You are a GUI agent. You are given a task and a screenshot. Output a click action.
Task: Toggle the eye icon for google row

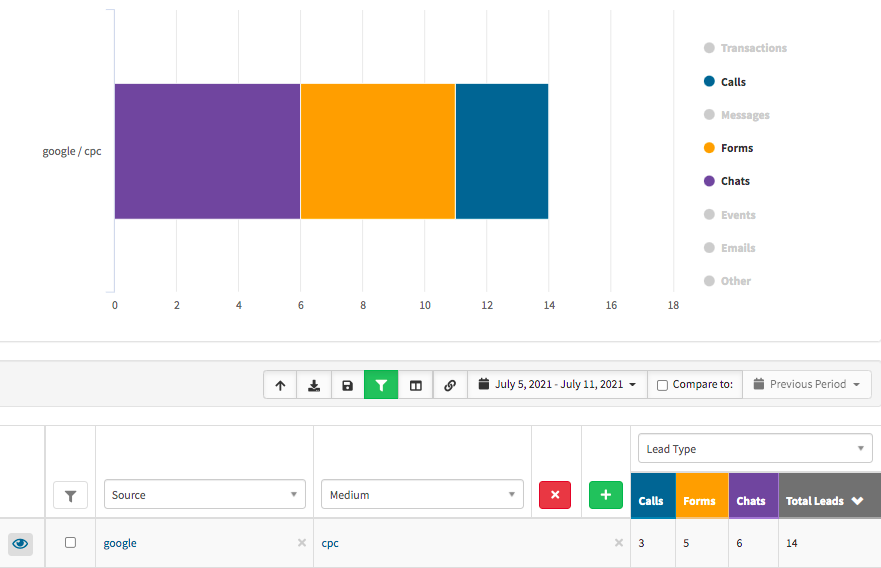(20, 544)
